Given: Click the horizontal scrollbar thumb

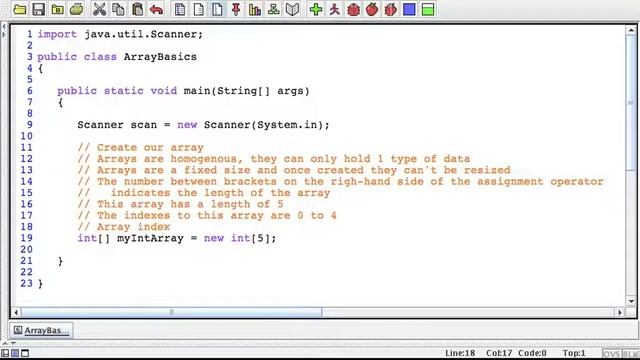Looking at the screenshot, I should (171, 313).
